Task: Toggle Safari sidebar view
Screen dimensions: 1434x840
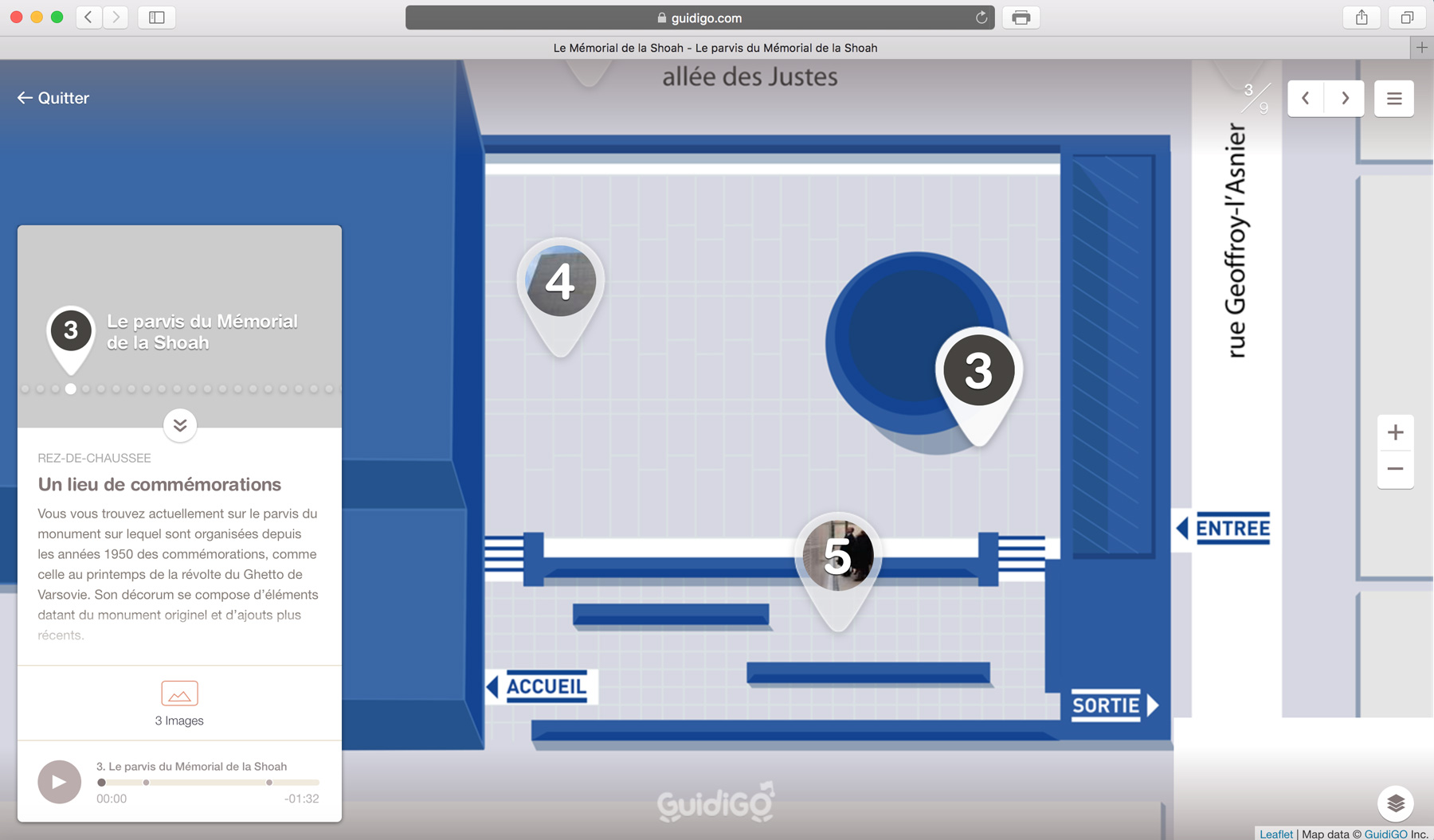Action: 157,18
